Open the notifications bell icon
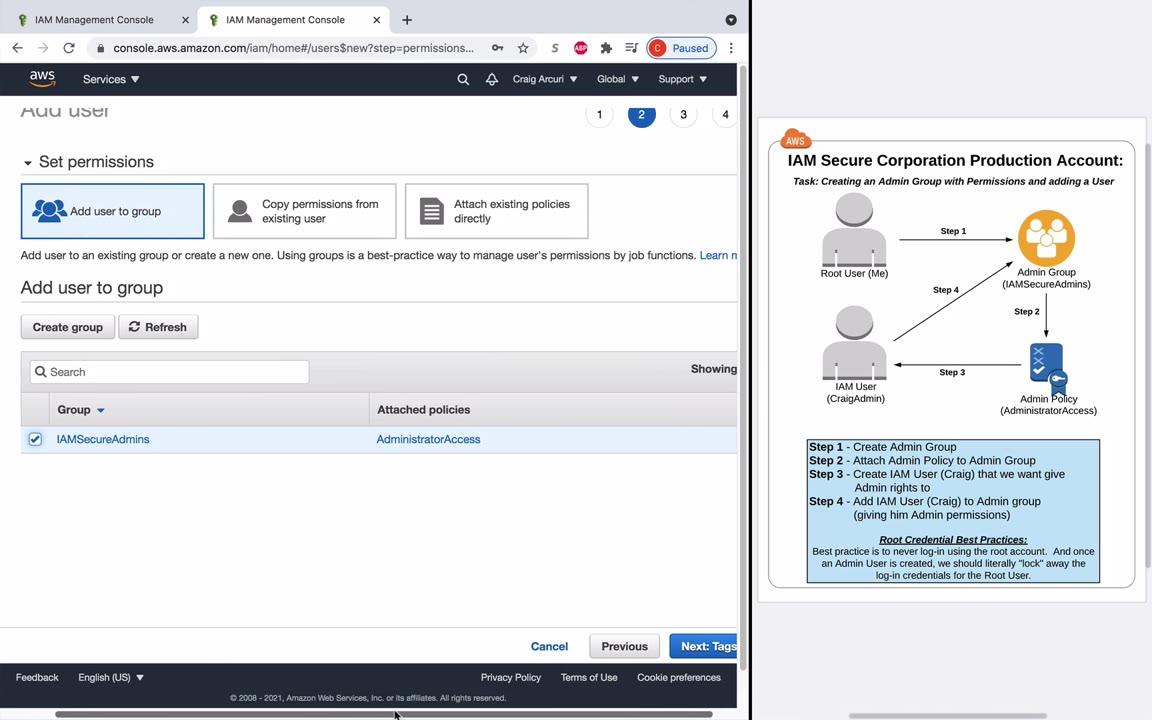This screenshot has height=720, width=1152. tap(492, 79)
